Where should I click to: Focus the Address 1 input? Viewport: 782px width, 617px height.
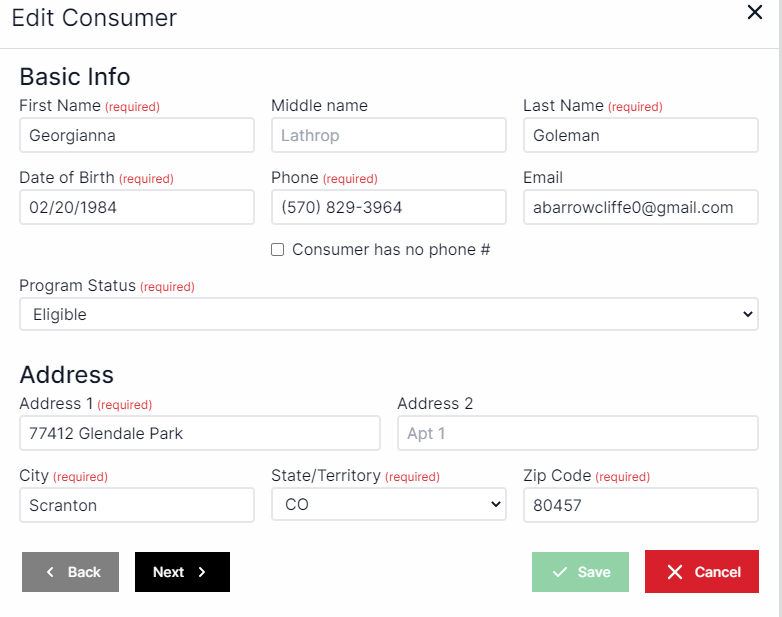199,433
